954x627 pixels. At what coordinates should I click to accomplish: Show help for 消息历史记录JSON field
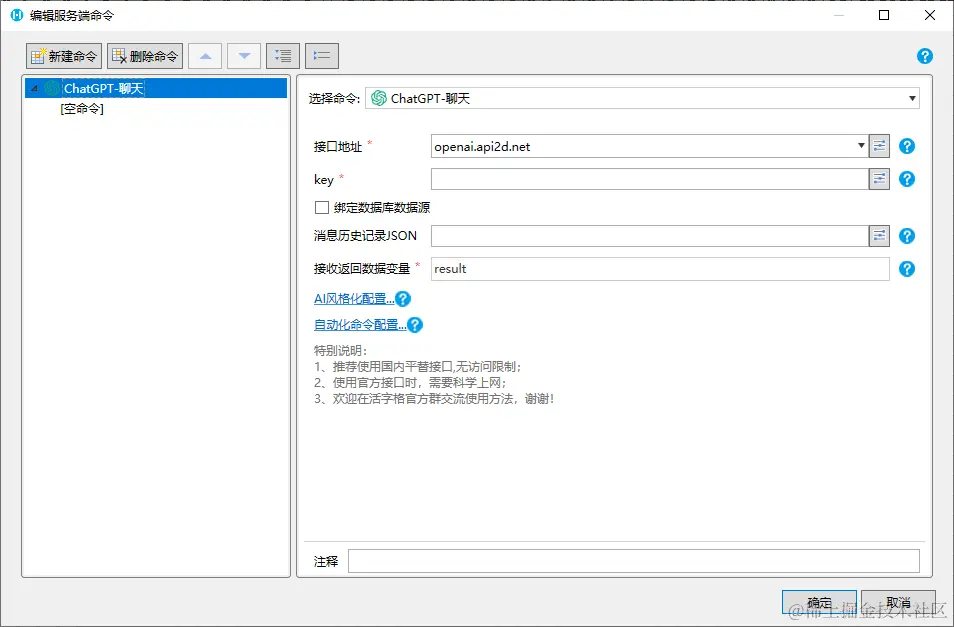click(x=907, y=236)
